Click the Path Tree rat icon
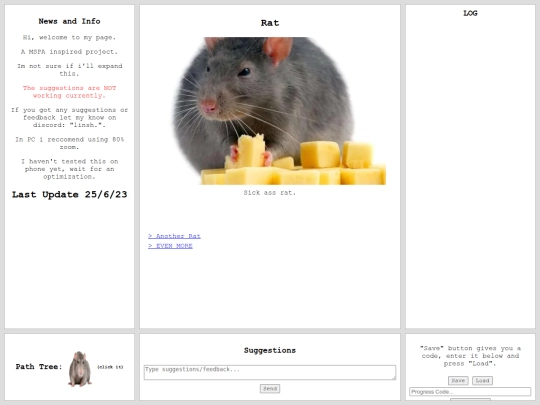 tap(80, 369)
